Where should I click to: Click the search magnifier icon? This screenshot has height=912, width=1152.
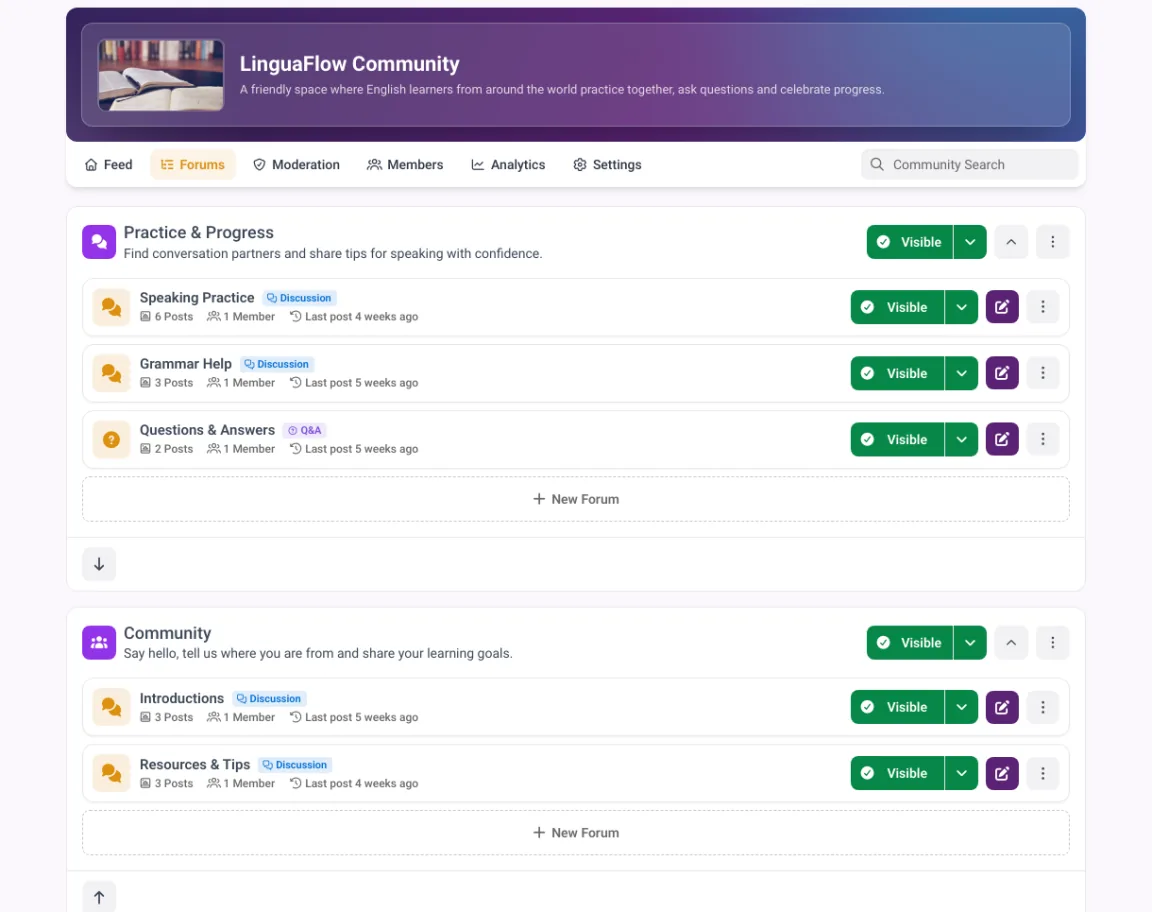877,165
